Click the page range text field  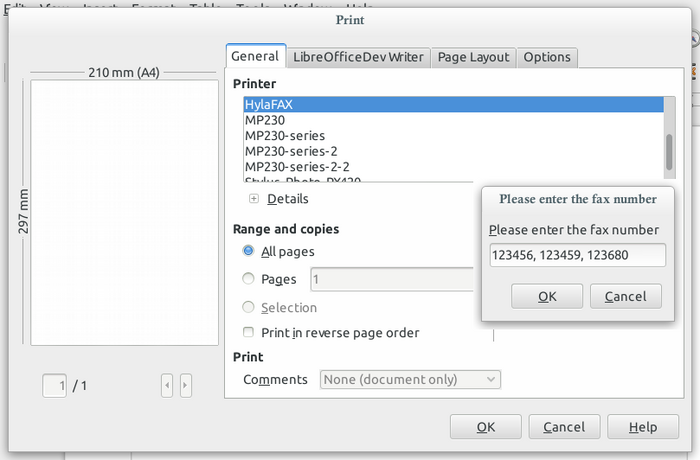pyautogui.click(x=390, y=279)
